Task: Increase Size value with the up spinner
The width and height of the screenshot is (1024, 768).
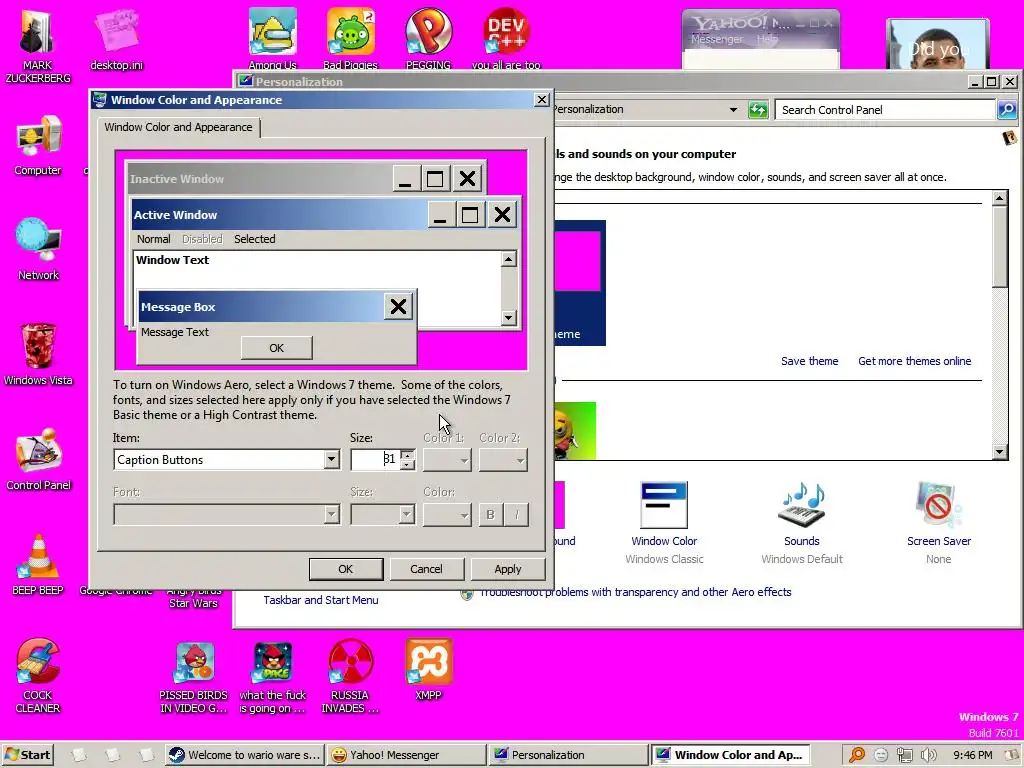Action: click(x=408, y=455)
